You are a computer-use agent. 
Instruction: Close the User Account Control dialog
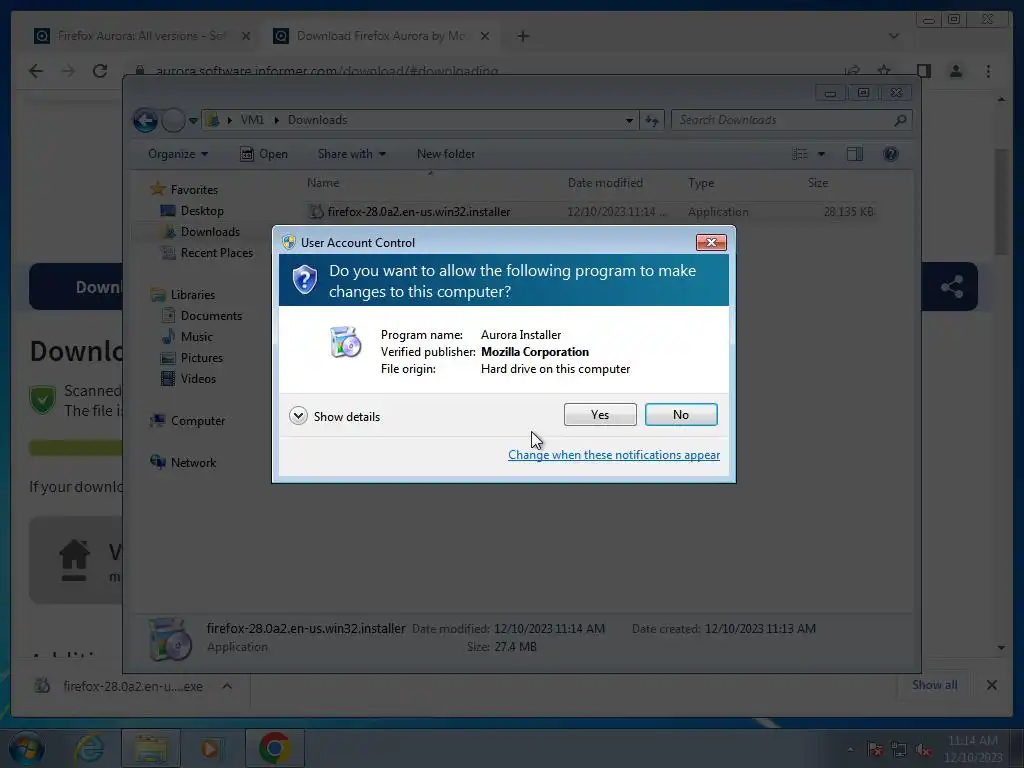pos(711,242)
